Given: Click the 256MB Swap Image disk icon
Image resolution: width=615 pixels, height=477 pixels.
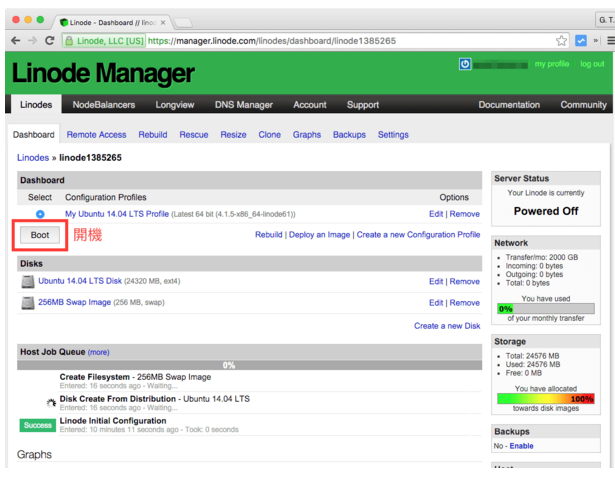Looking at the screenshot, I should coord(28,303).
